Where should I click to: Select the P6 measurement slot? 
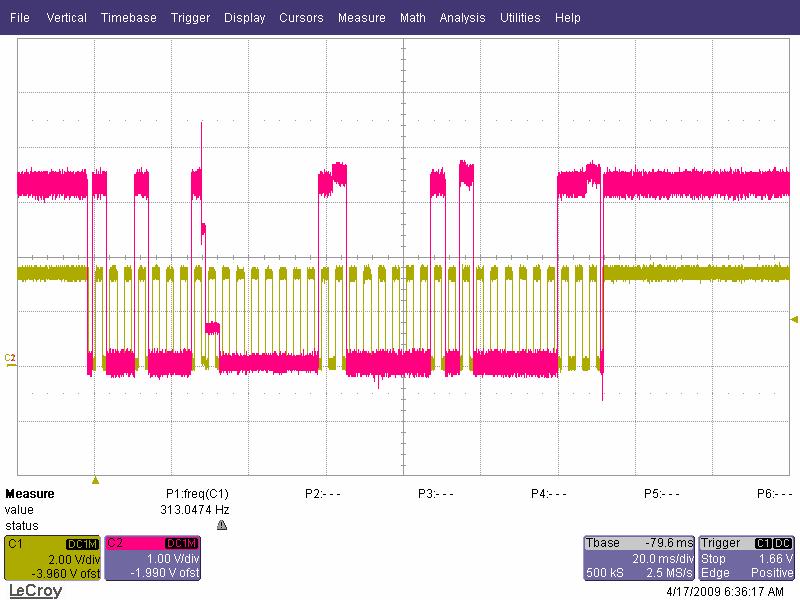click(x=774, y=494)
